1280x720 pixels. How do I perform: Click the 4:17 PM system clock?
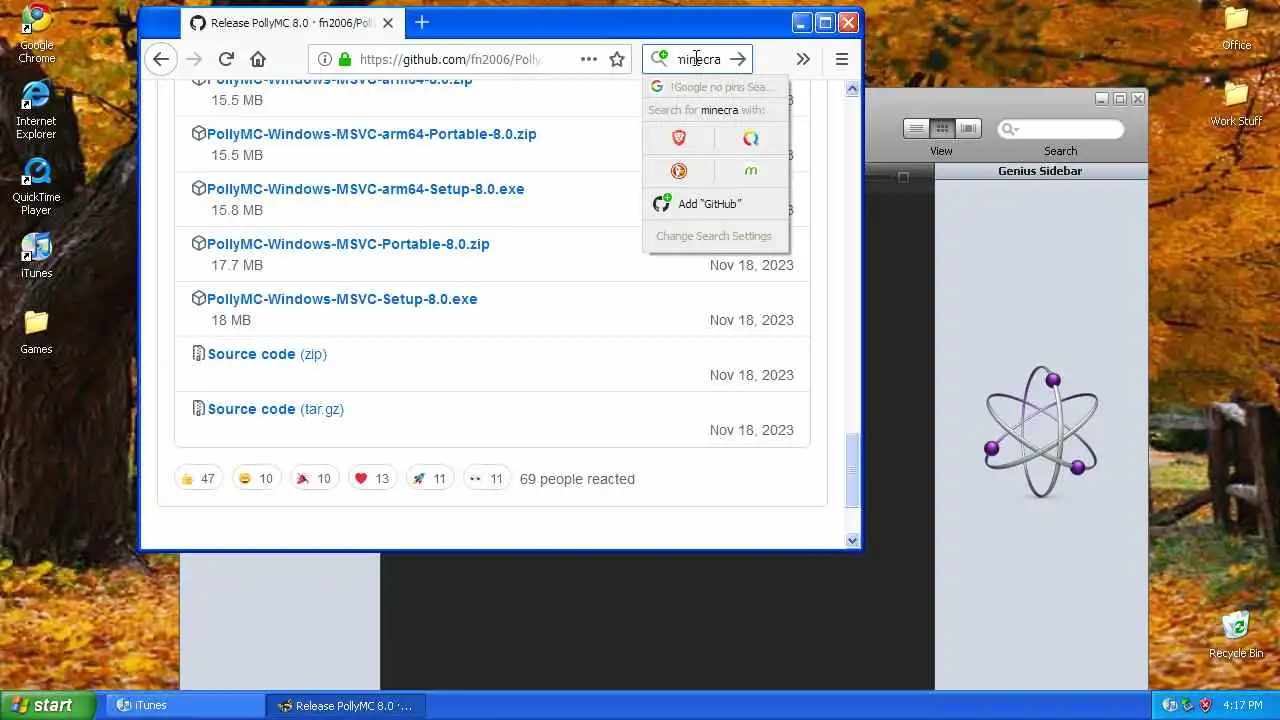coord(1242,705)
